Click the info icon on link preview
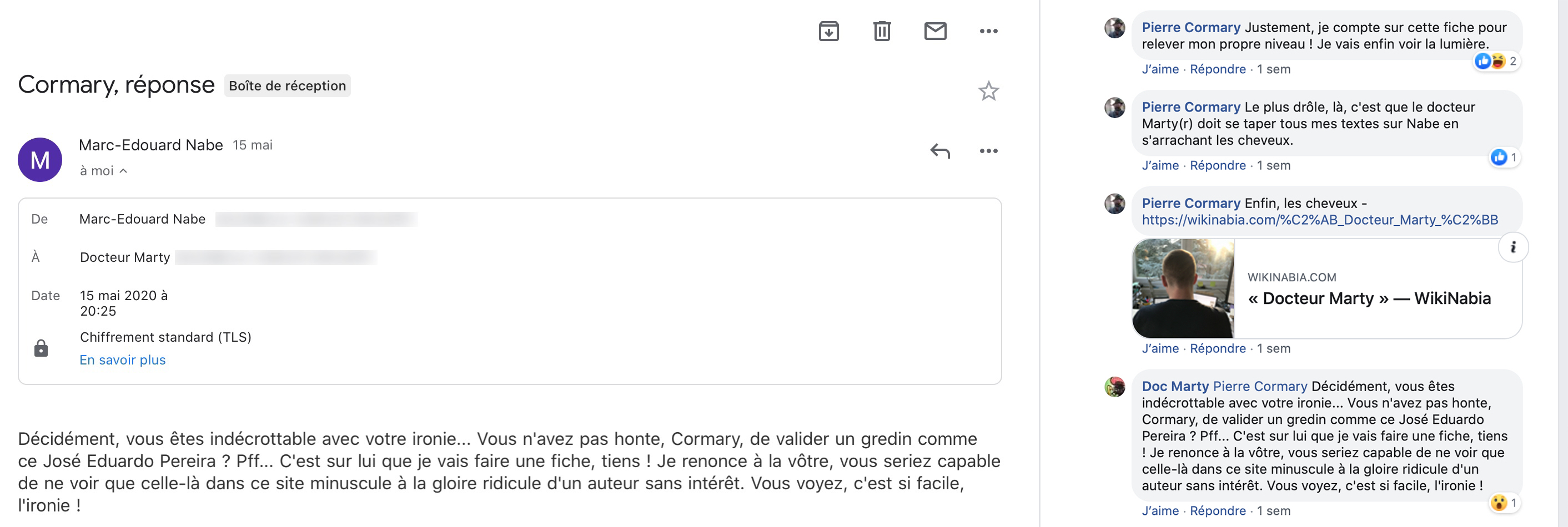 tap(1513, 247)
